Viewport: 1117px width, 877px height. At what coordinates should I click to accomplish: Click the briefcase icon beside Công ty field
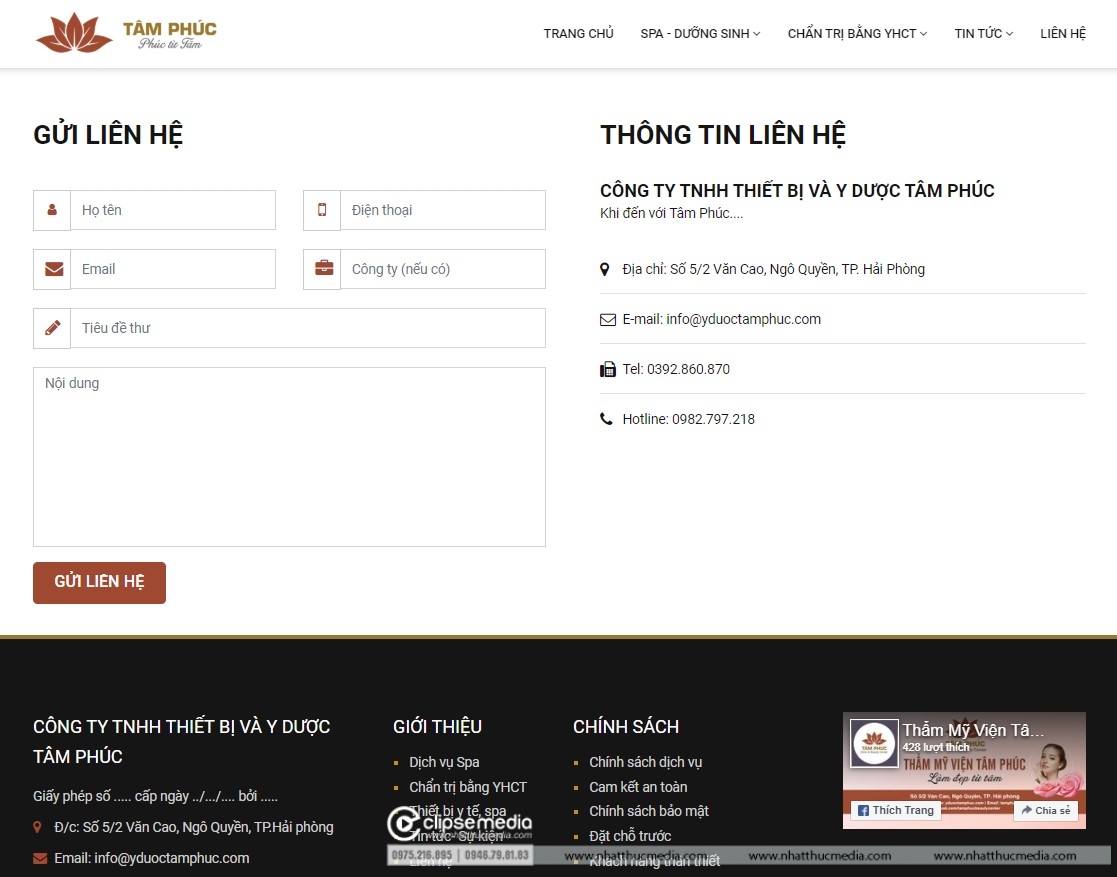pyautogui.click(x=321, y=269)
